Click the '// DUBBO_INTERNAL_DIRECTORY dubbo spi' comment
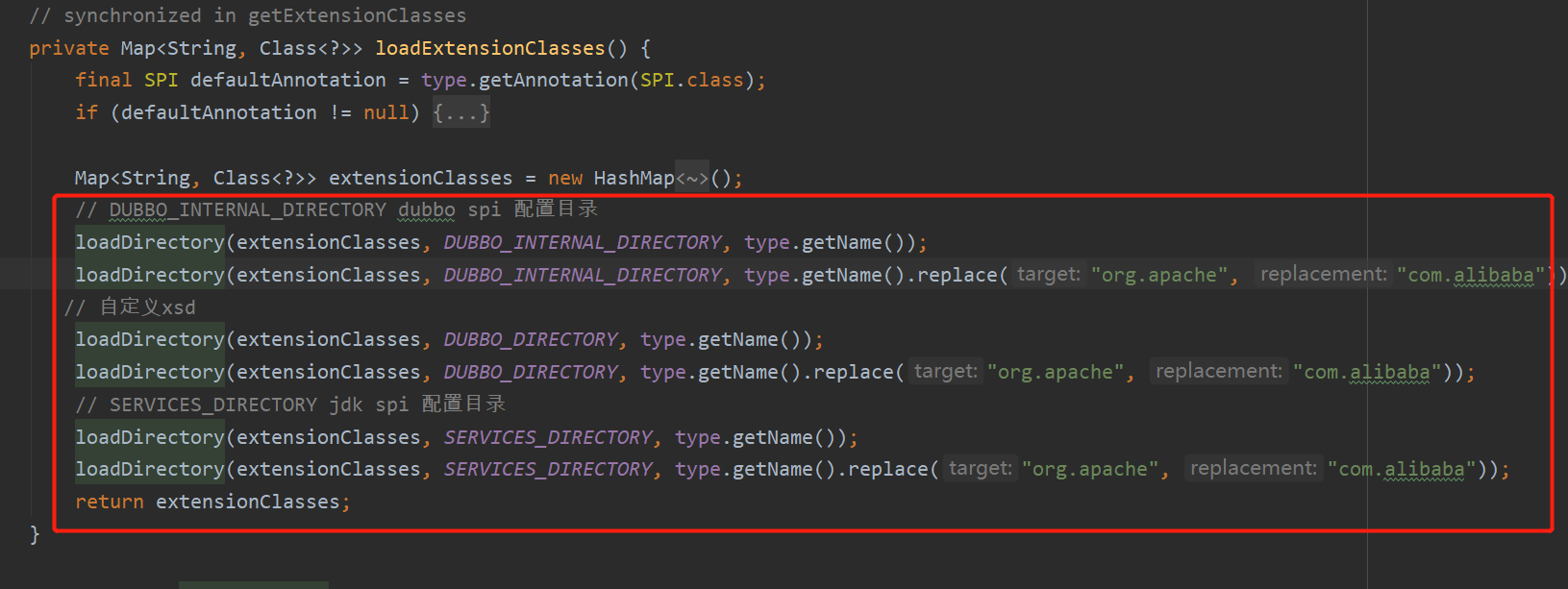The image size is (1568, 589). tap(336, 209)
